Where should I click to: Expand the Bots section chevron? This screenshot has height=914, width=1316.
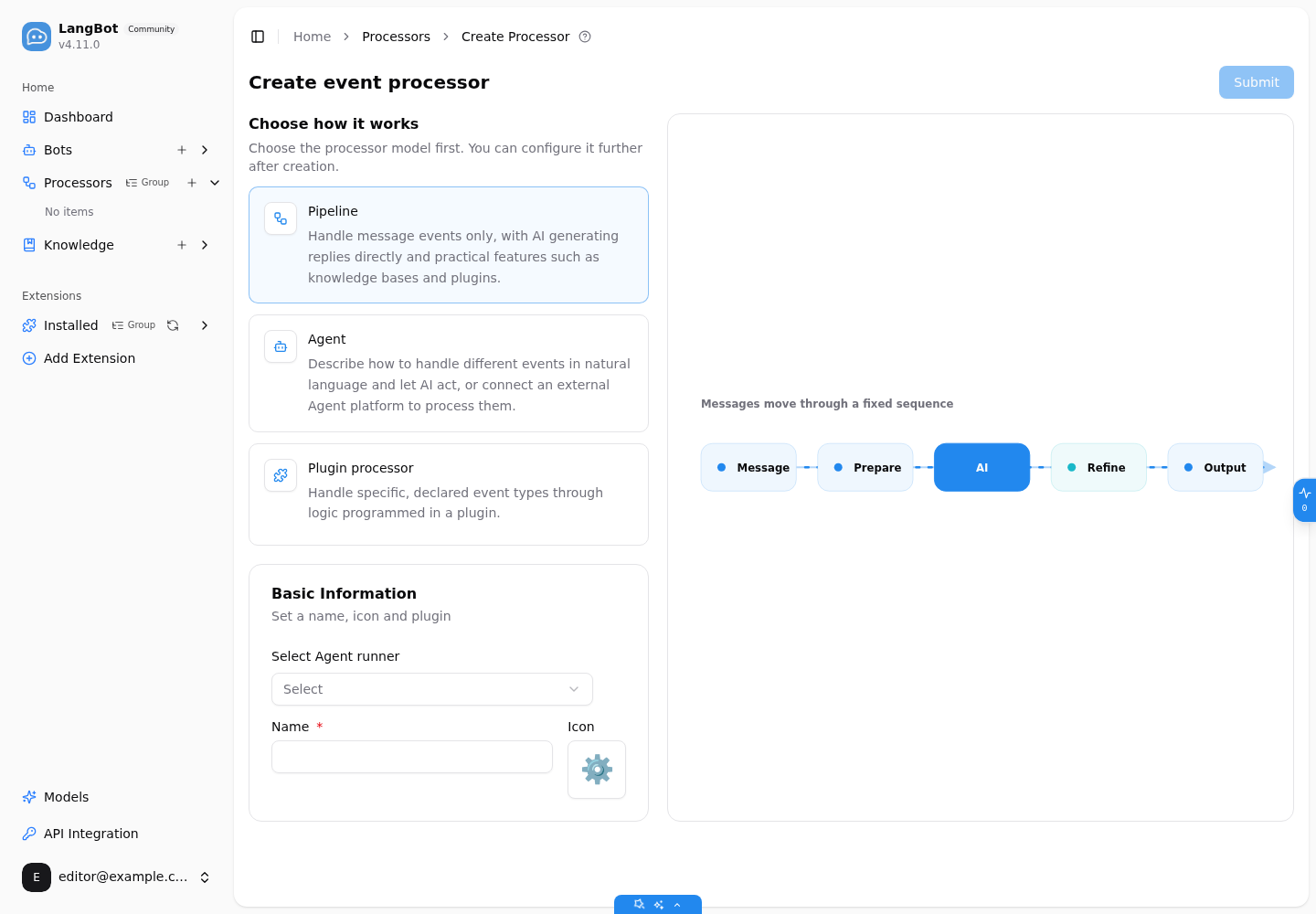pos(205,150)
